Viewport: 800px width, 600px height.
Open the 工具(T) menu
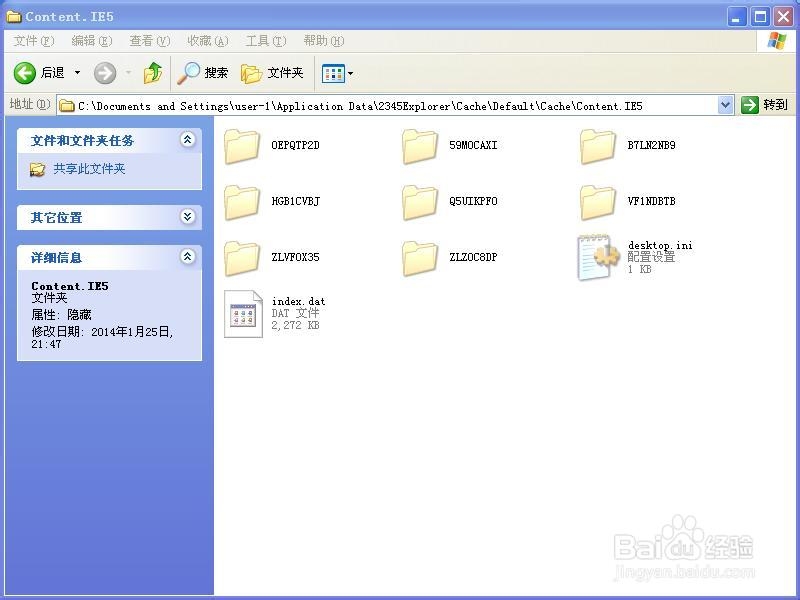[266, 41]
